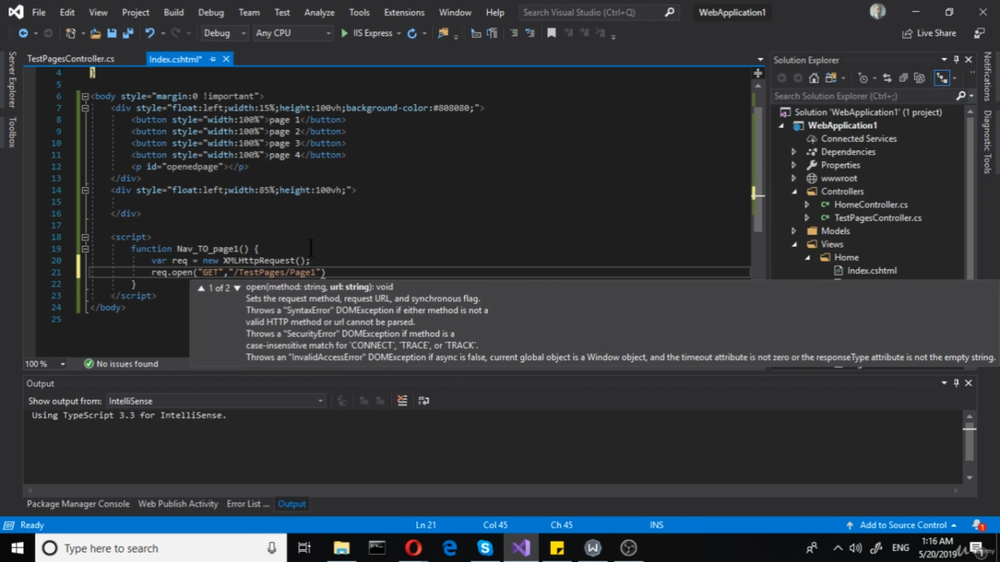Switch to Package Manager Console tab
Screen dimensions: 1000x562
click(x=78, y=504)
